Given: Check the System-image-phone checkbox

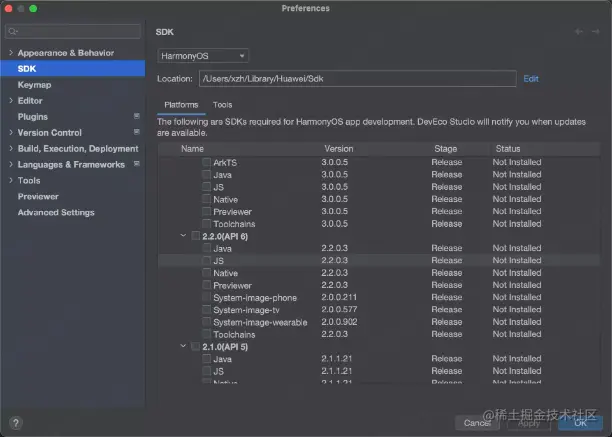Looking at the screenshot, I should [206, 297].
